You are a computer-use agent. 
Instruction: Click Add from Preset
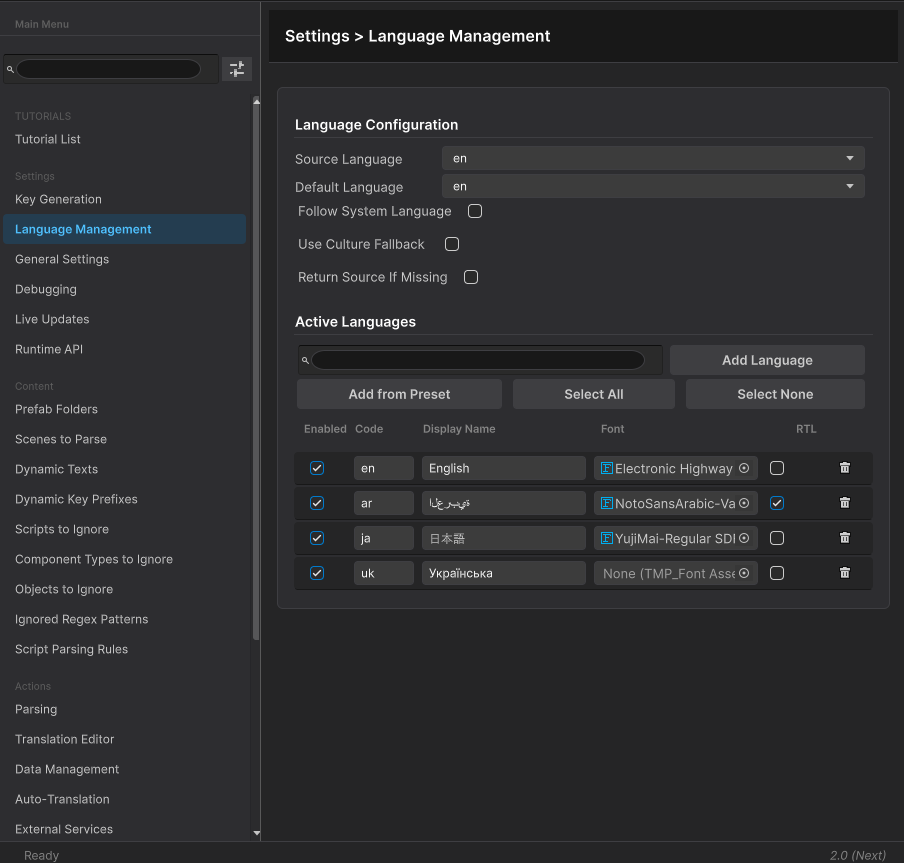click(398, 393)
